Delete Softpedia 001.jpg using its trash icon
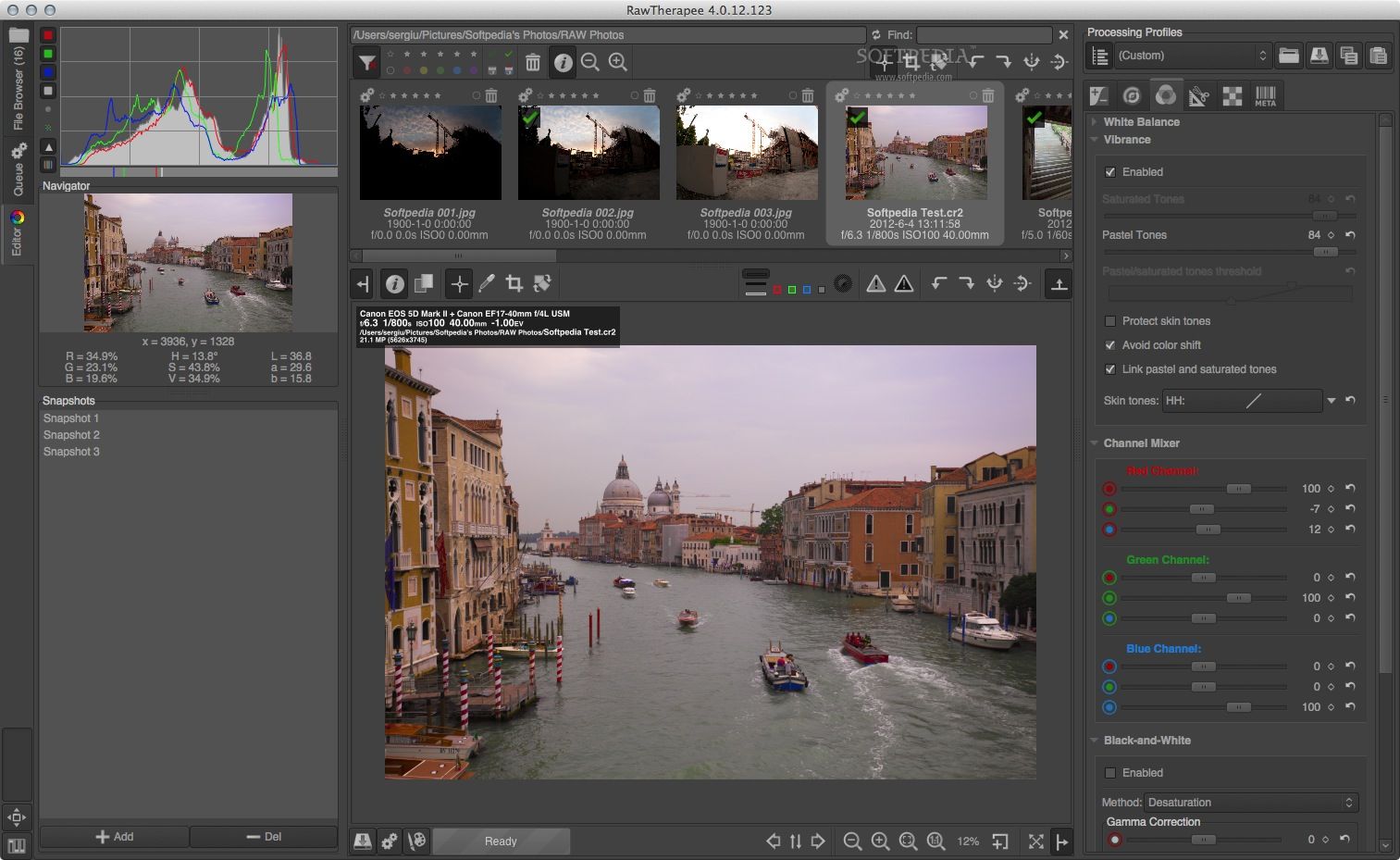Screen dimensions: 1400x860 (x=491, y=95)
